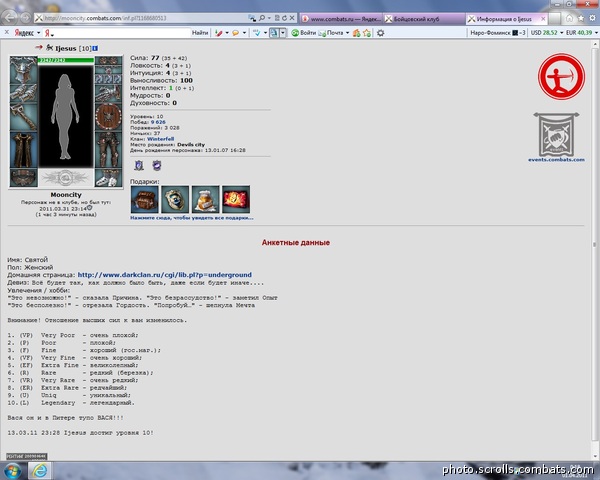This screenshot has width=600, height=480.
Task: Click the small clock icon near last-seen time
Action: click(90, 207)
